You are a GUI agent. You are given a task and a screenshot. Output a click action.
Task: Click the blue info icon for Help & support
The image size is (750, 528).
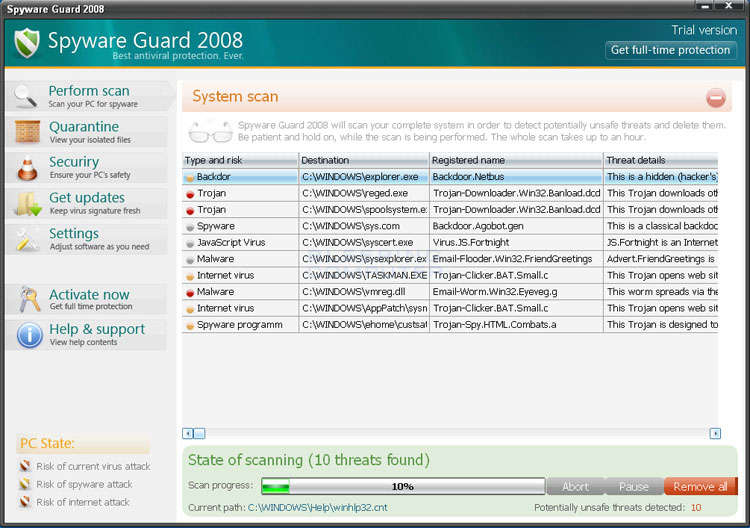coord(30,335)
